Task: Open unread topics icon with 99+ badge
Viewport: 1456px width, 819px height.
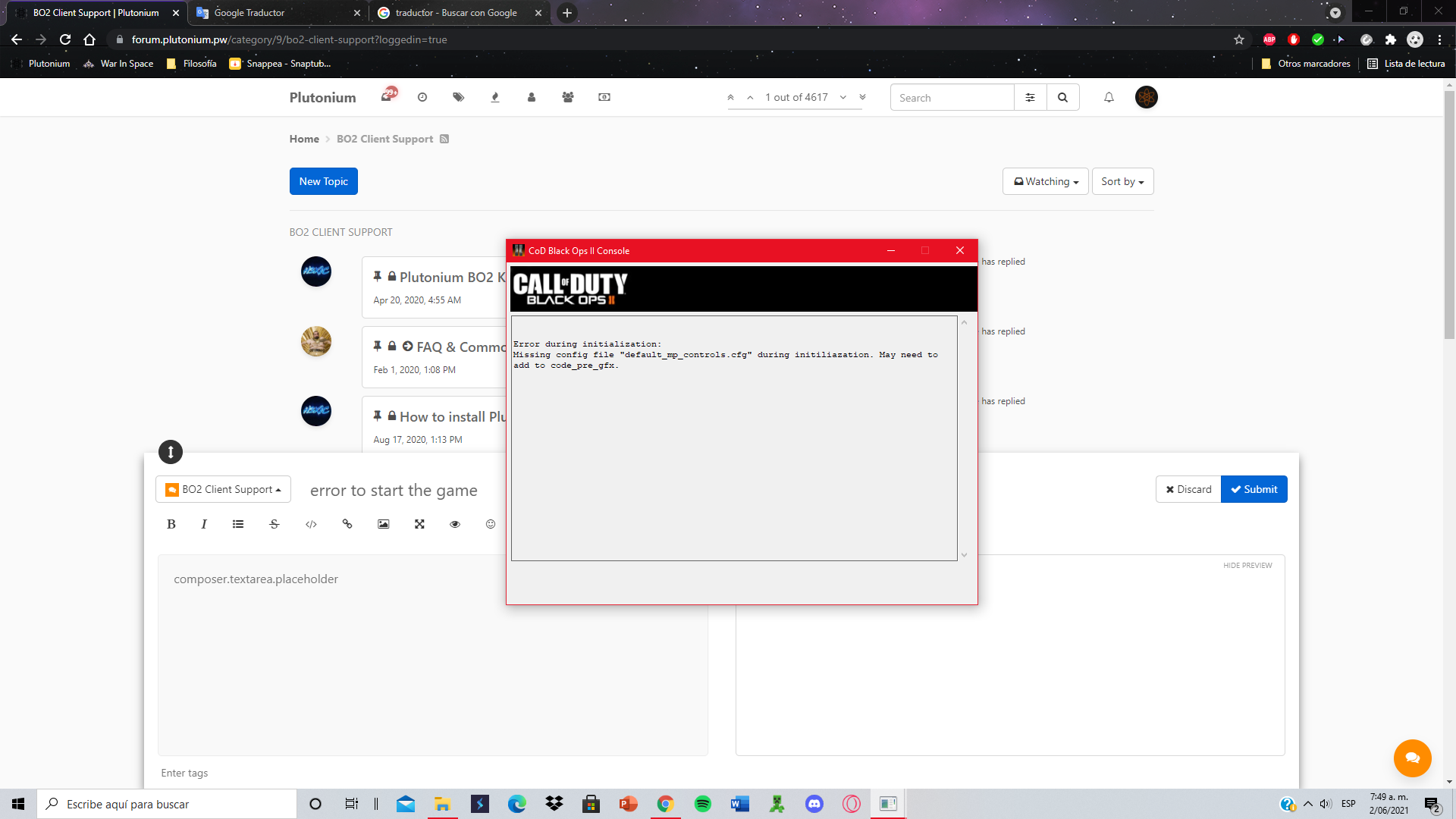Action: (388, 96)
